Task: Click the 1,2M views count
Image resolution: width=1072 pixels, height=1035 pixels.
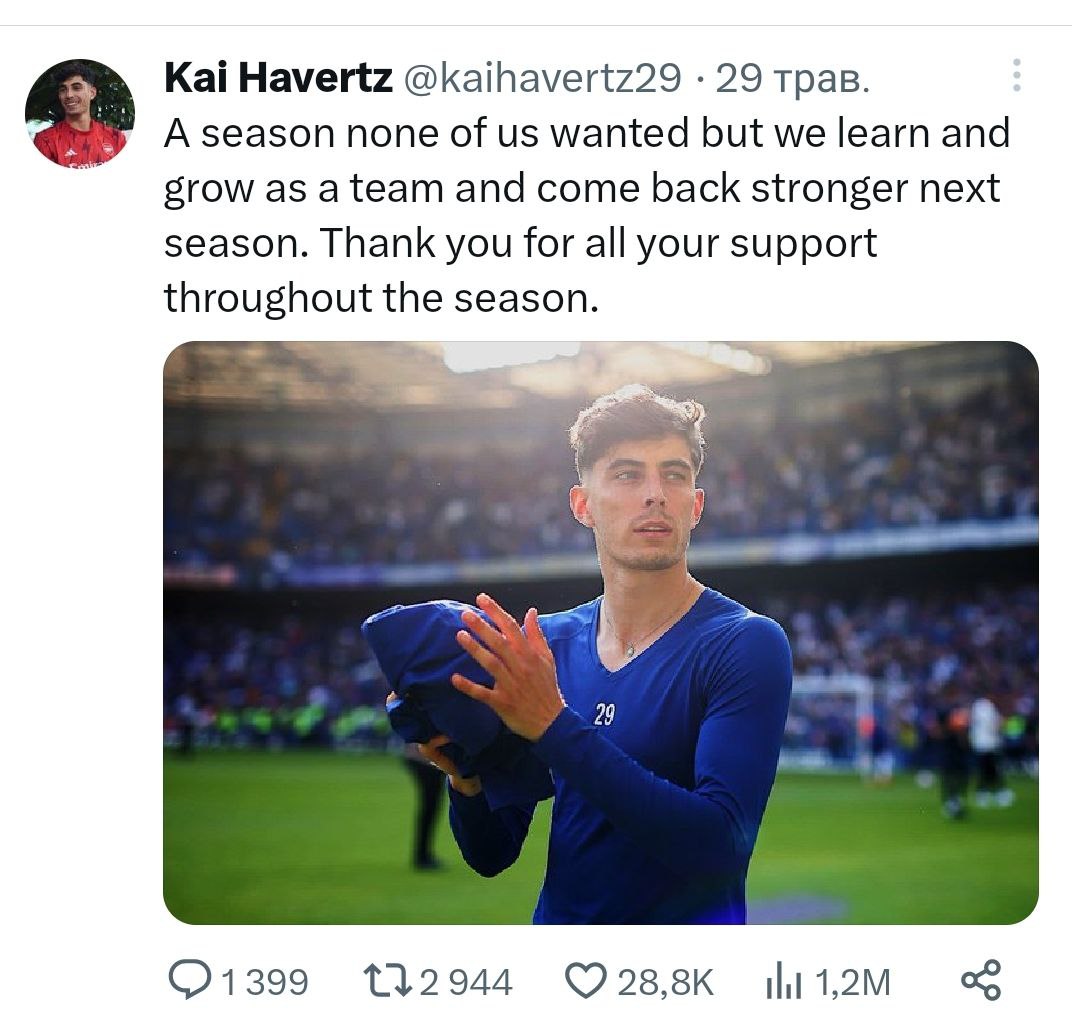Action: (853, 982)
